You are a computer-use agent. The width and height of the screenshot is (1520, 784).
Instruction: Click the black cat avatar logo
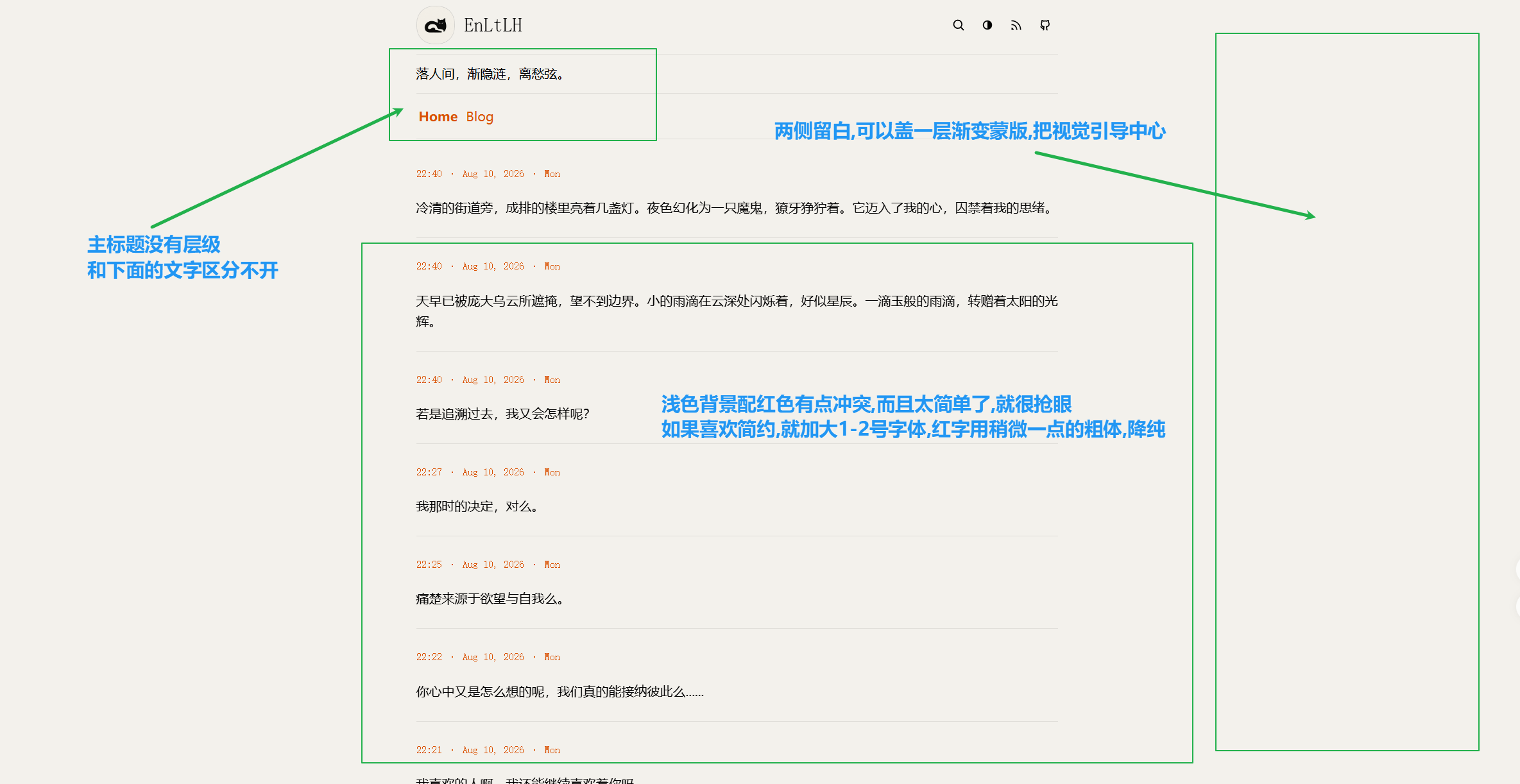coord(436,25)
